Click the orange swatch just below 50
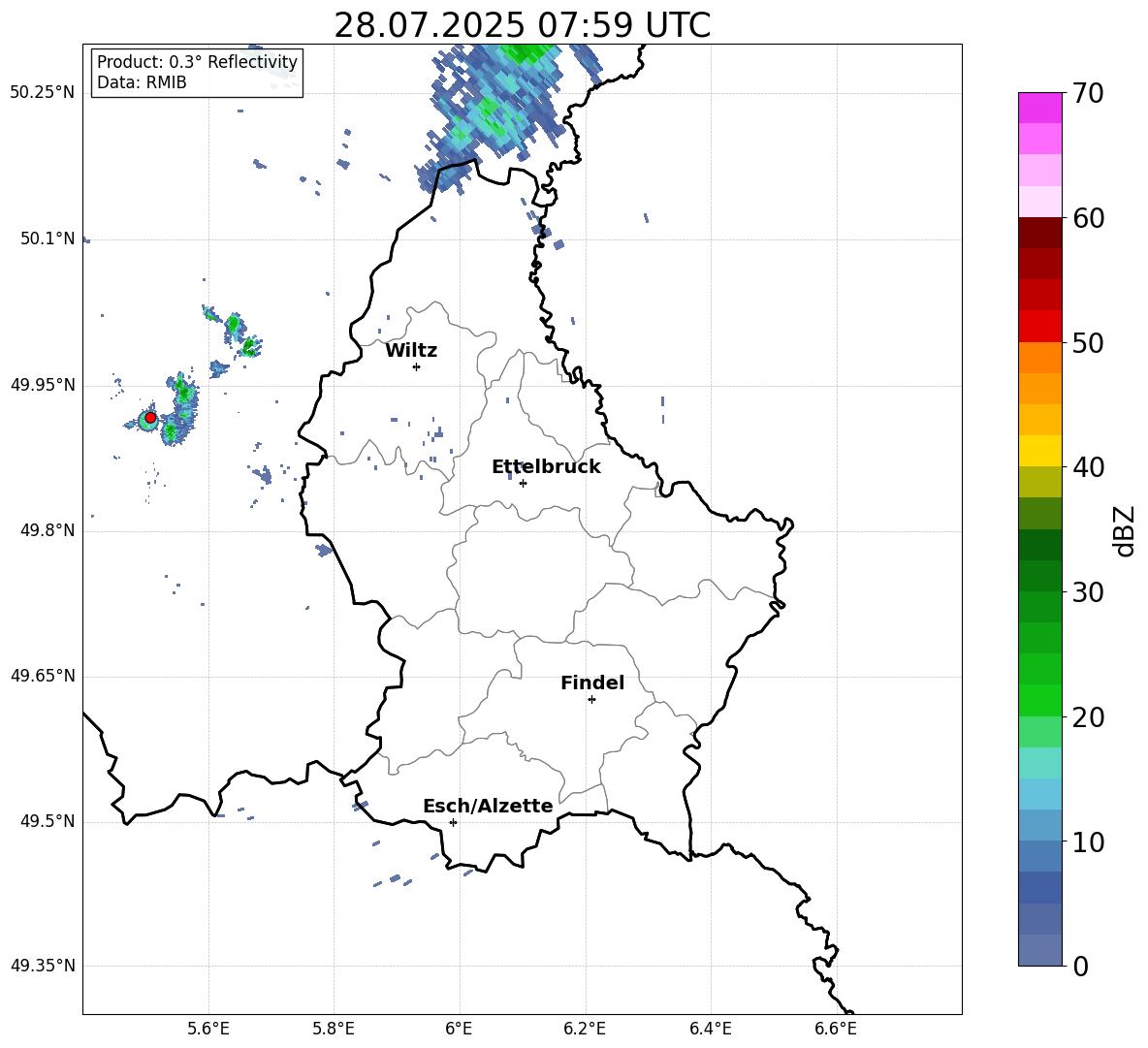 click(x=1040, y=358)
